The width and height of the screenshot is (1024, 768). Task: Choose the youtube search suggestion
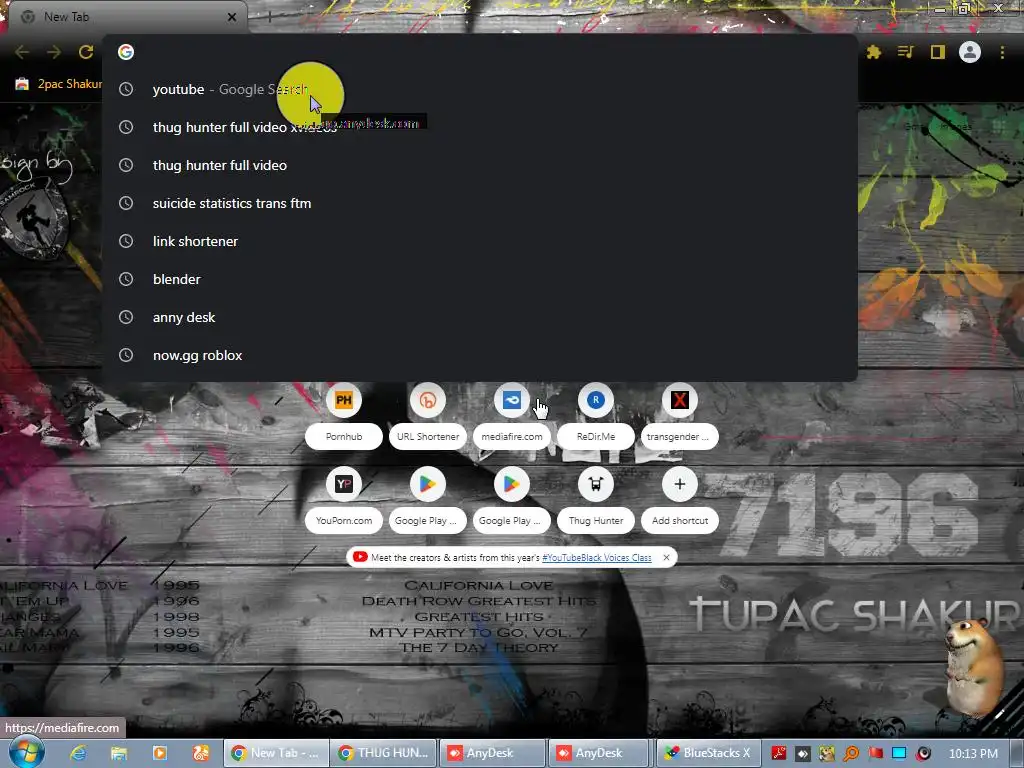coord(480,89)
